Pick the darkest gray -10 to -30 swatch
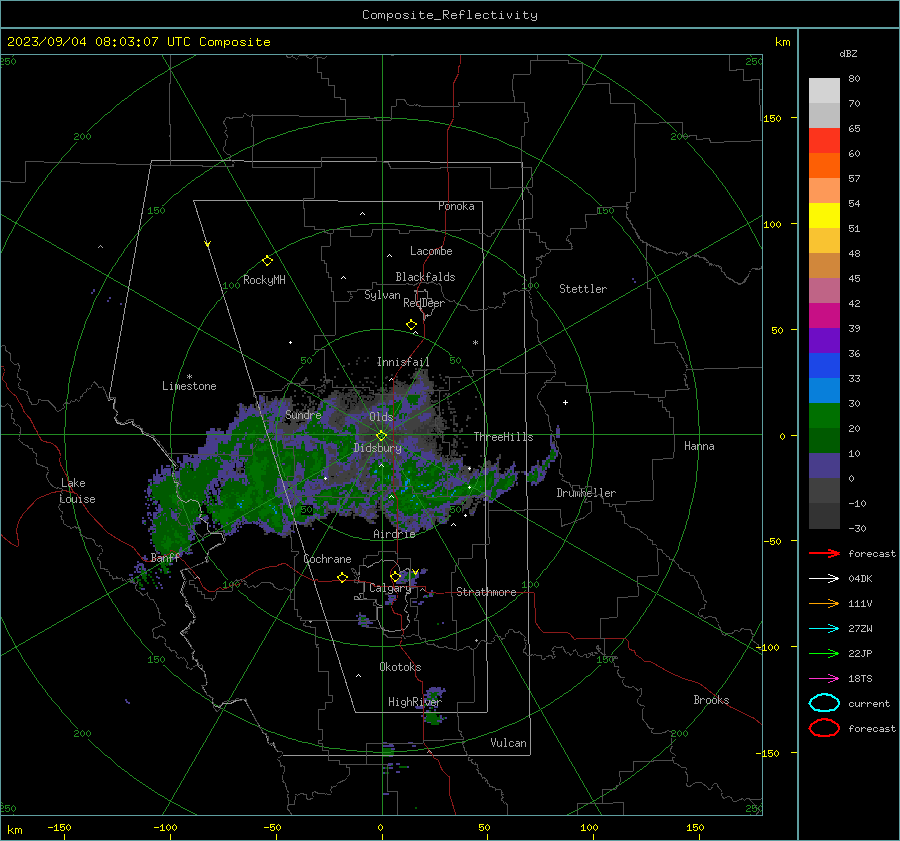The height and width of the screenshot is (841, 900). click(x=824, y=516)
